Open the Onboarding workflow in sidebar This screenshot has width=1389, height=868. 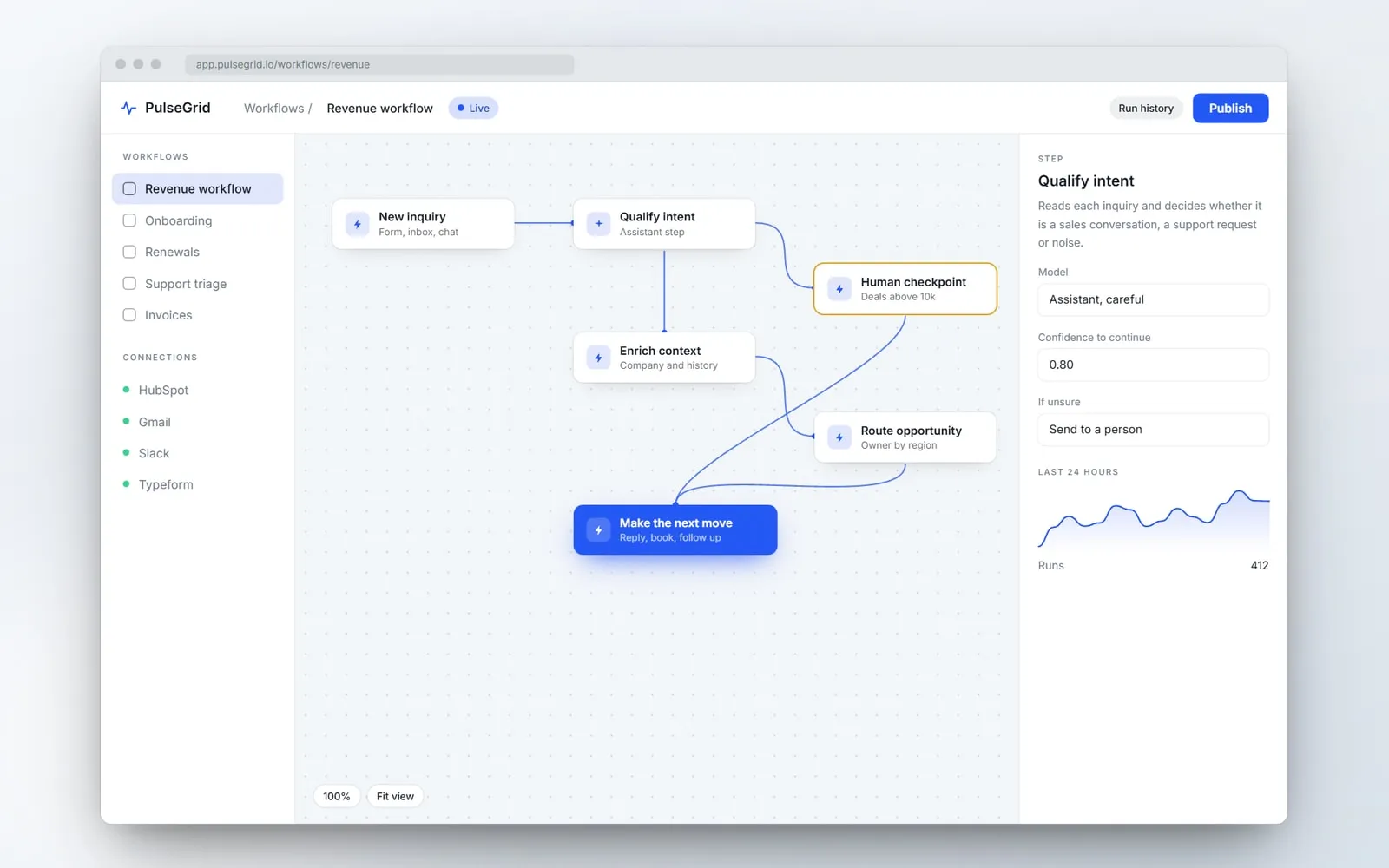tap(197, 220)
